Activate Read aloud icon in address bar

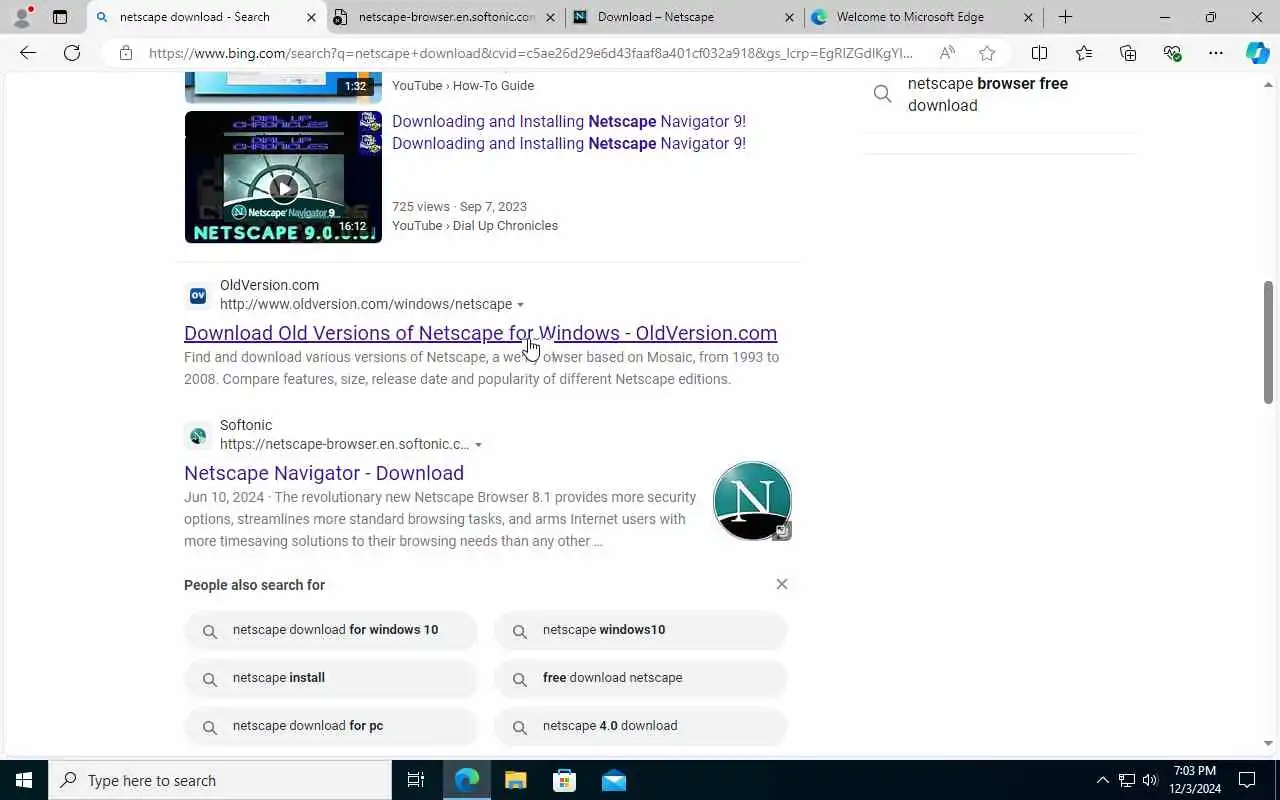946,53
